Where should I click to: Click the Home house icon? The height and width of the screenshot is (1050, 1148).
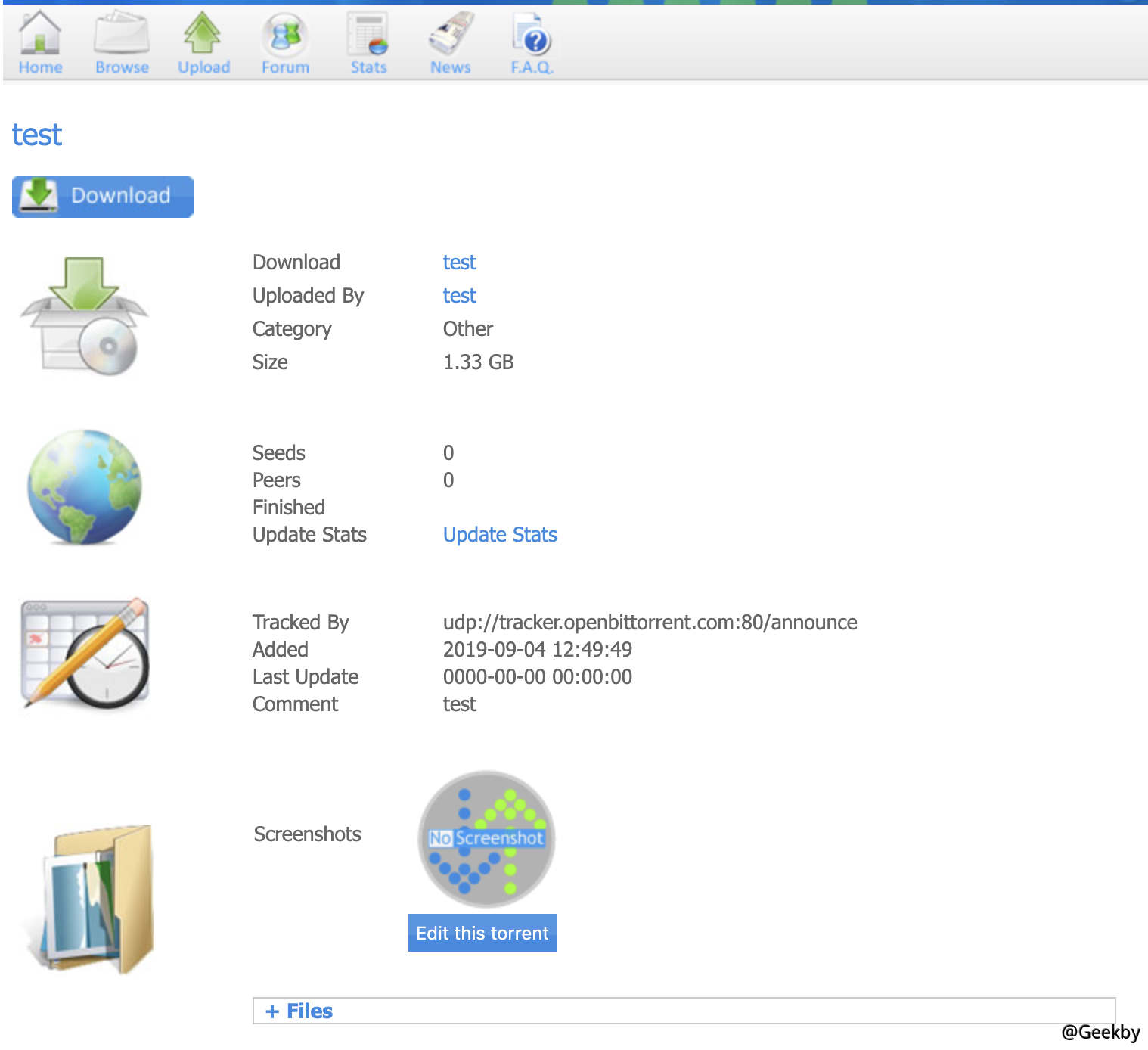[x=40, y=33]
